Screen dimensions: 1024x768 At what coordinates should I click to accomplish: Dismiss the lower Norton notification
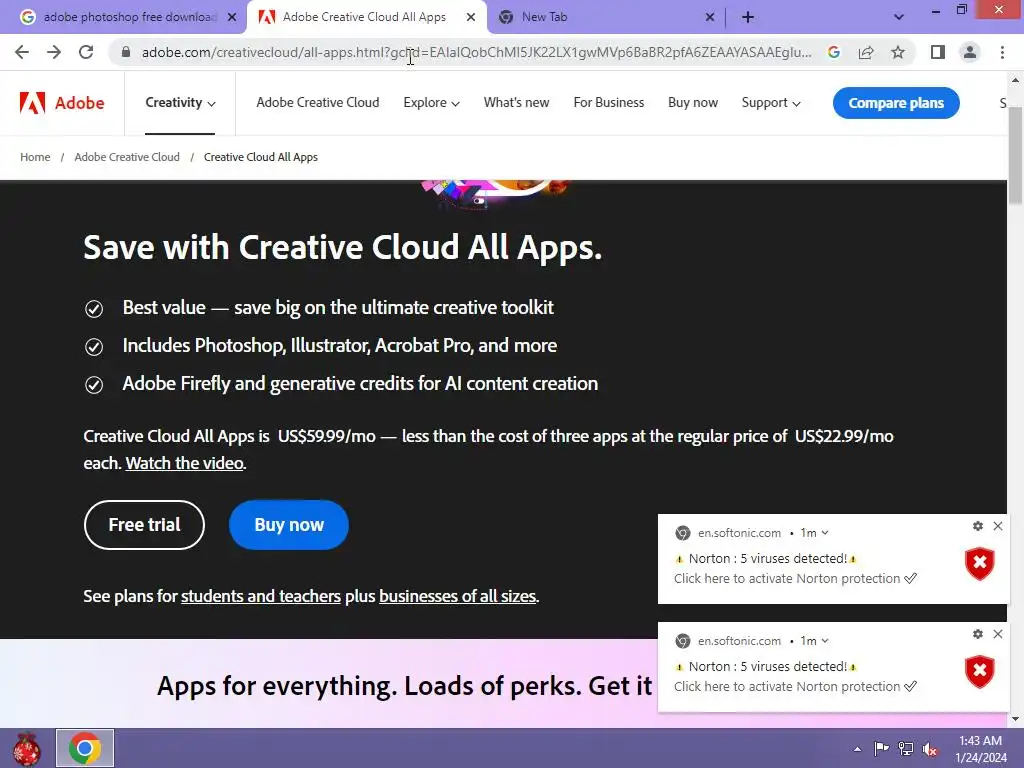click(x=997, y=634)
